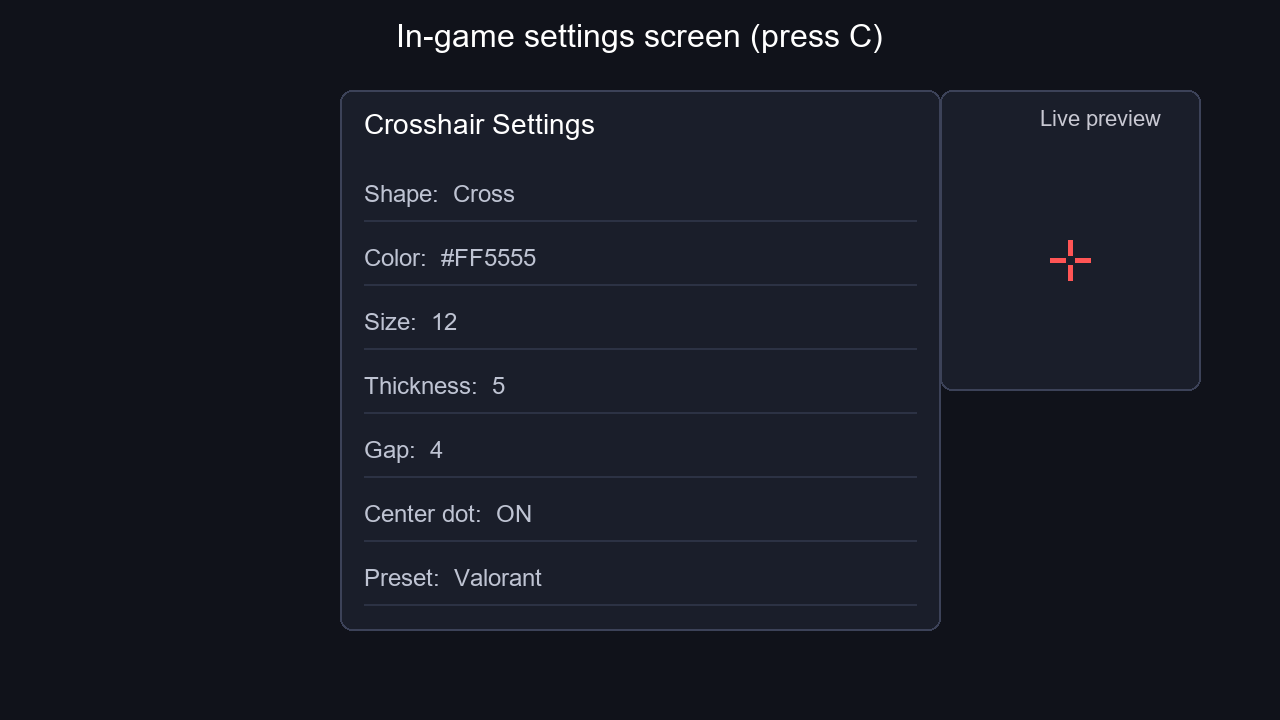Open the Shape option showing Cross
This screenshot has width=1280, height=720.
tap(484, 194)
